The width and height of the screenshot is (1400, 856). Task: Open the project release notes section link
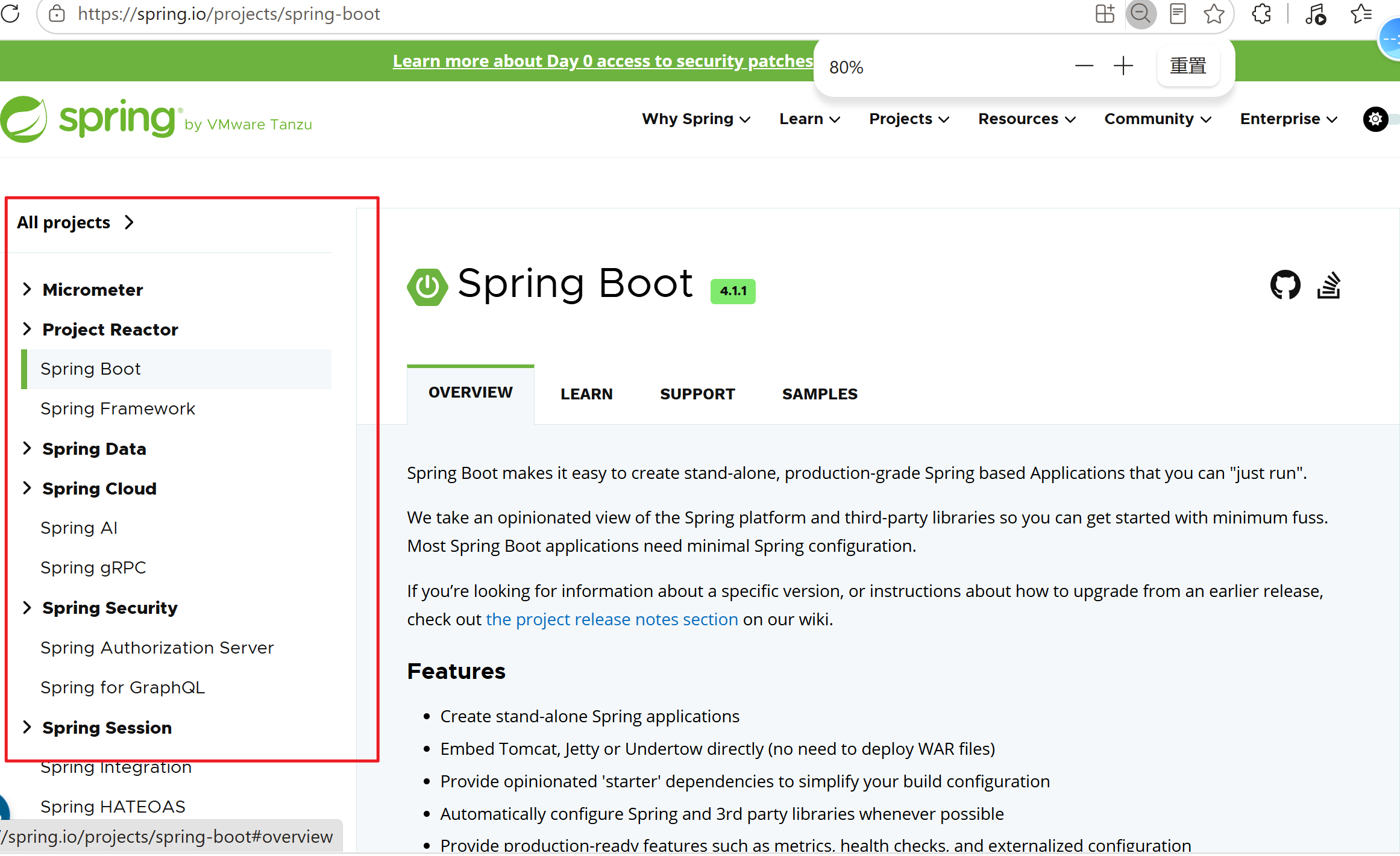(612, 619)
